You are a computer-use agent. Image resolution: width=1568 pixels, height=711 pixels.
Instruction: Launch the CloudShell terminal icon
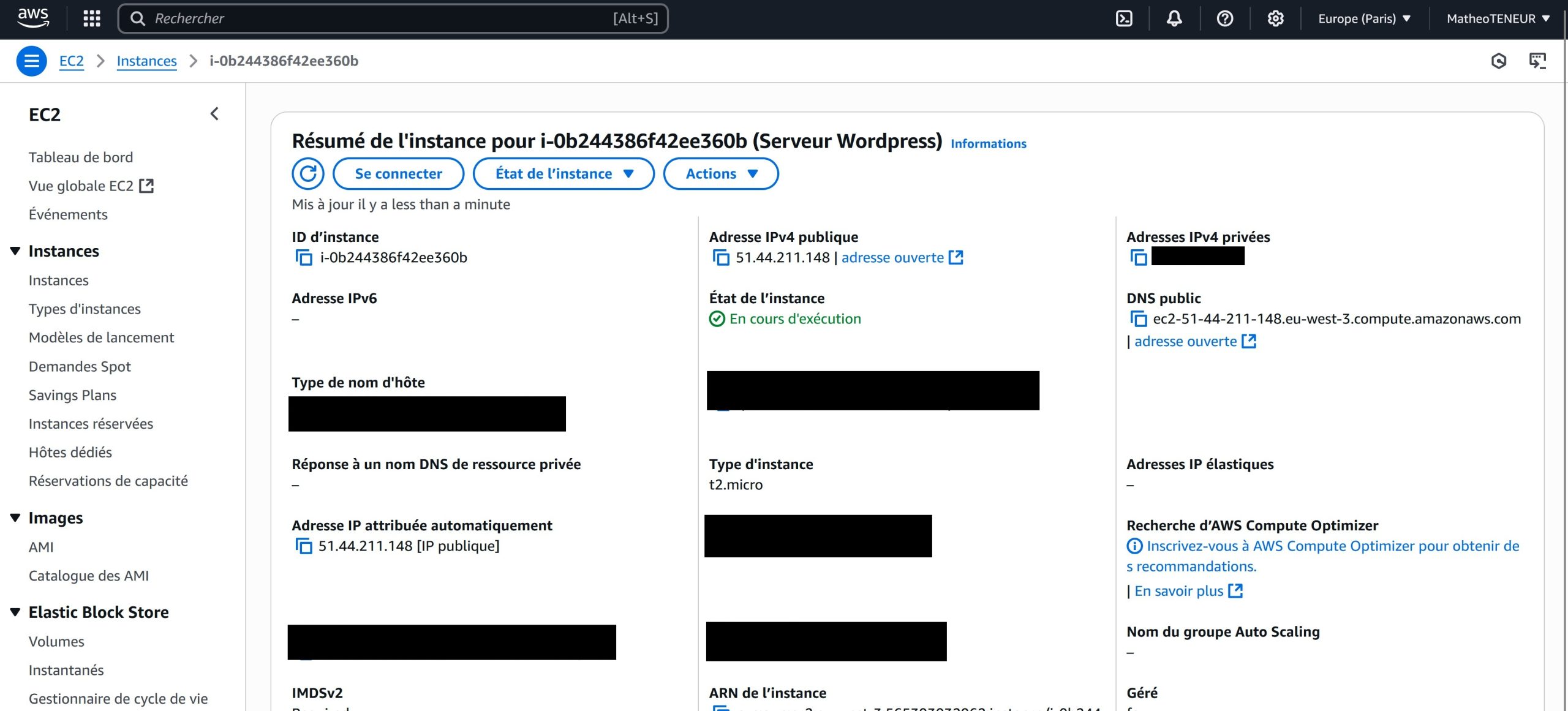pyautogui.click(x=1124, y=18)
